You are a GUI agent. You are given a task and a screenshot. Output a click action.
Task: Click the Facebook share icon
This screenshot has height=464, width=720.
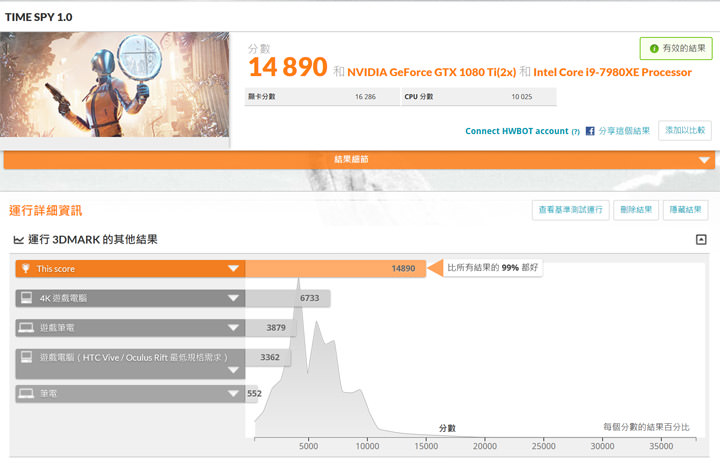click(x=590, y=131)
